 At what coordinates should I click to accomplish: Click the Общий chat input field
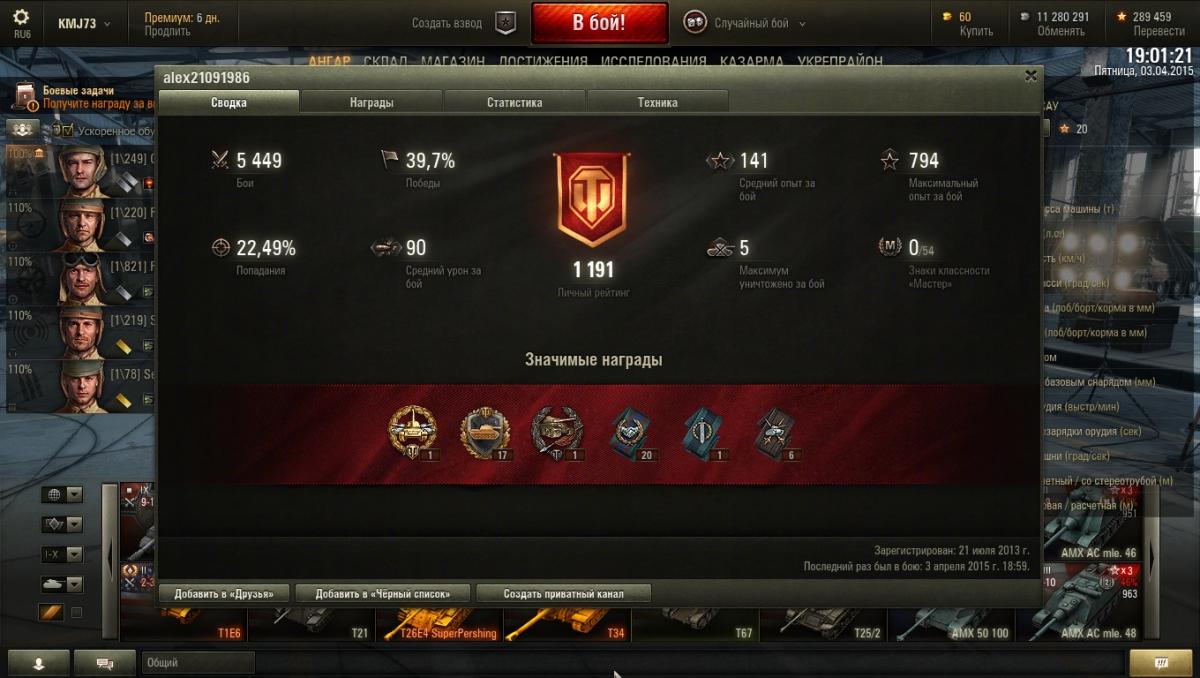click(198, 663)
